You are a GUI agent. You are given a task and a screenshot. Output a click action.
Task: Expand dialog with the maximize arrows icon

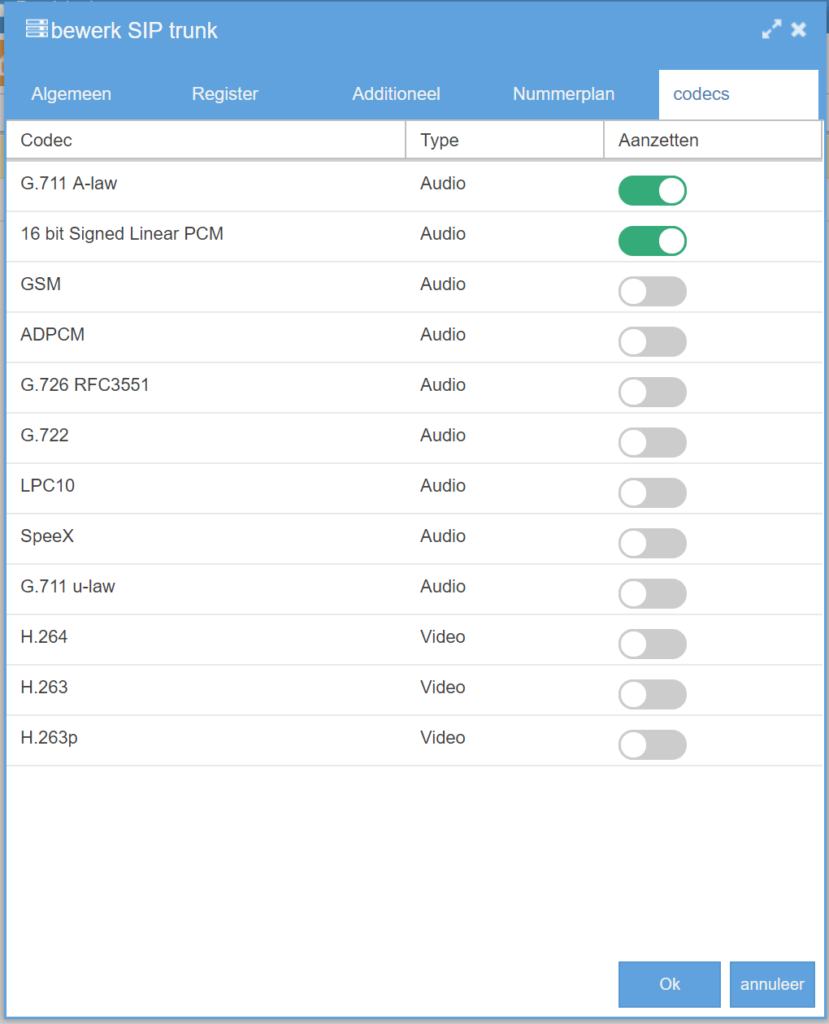[x=771, y=30]
